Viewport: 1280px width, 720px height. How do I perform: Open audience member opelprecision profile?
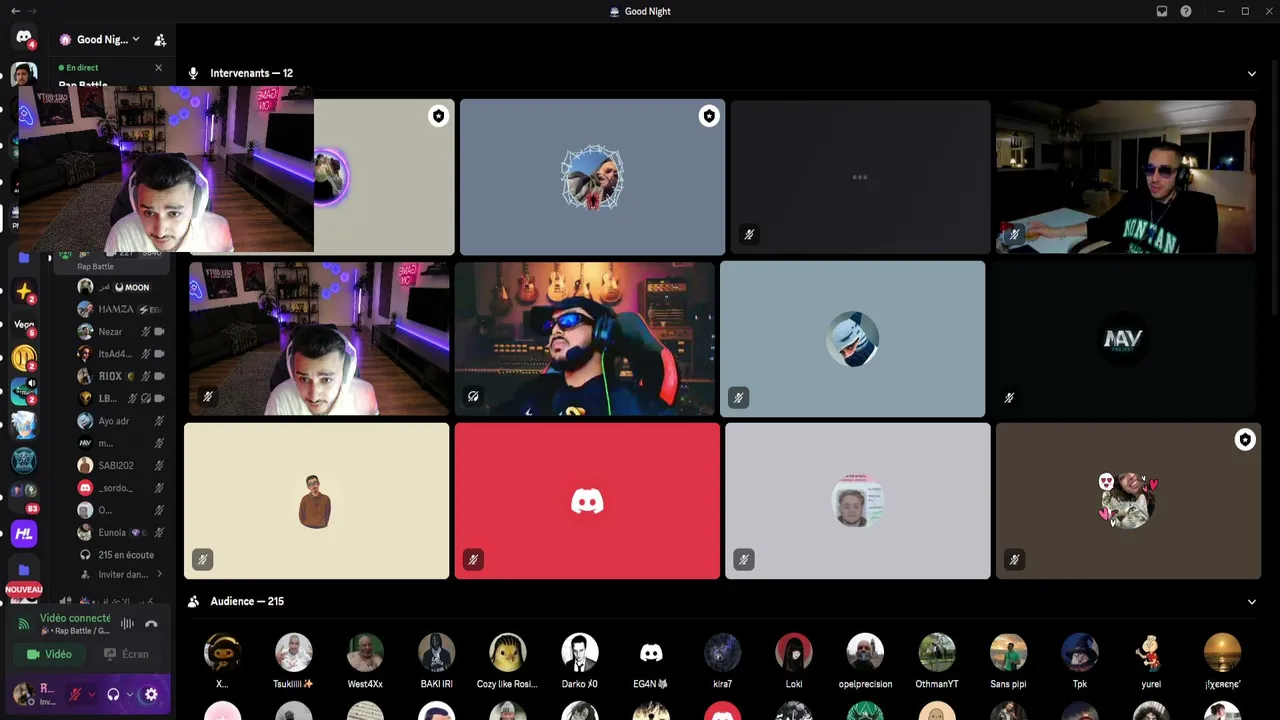point(865,661)
